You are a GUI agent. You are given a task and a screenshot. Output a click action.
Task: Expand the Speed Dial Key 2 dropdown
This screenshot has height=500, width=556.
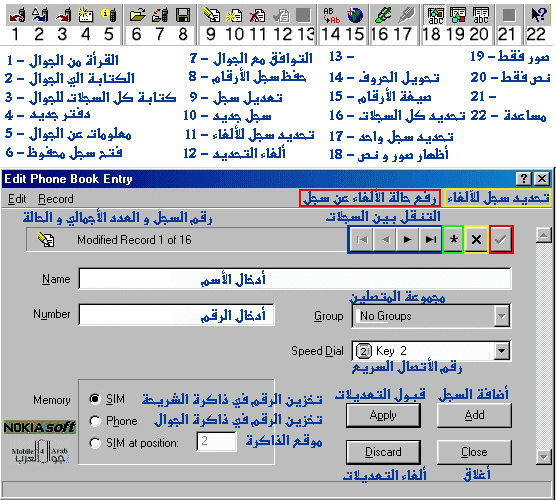[x=502, y=351]
